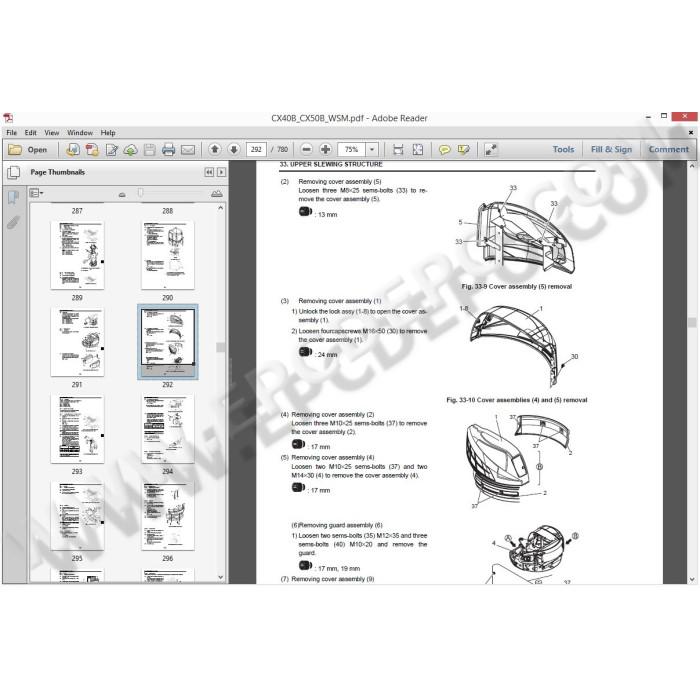This screenshot has height=700, width=700.
Task: Select page 292 thumbnail
Action: click(168, 342)
